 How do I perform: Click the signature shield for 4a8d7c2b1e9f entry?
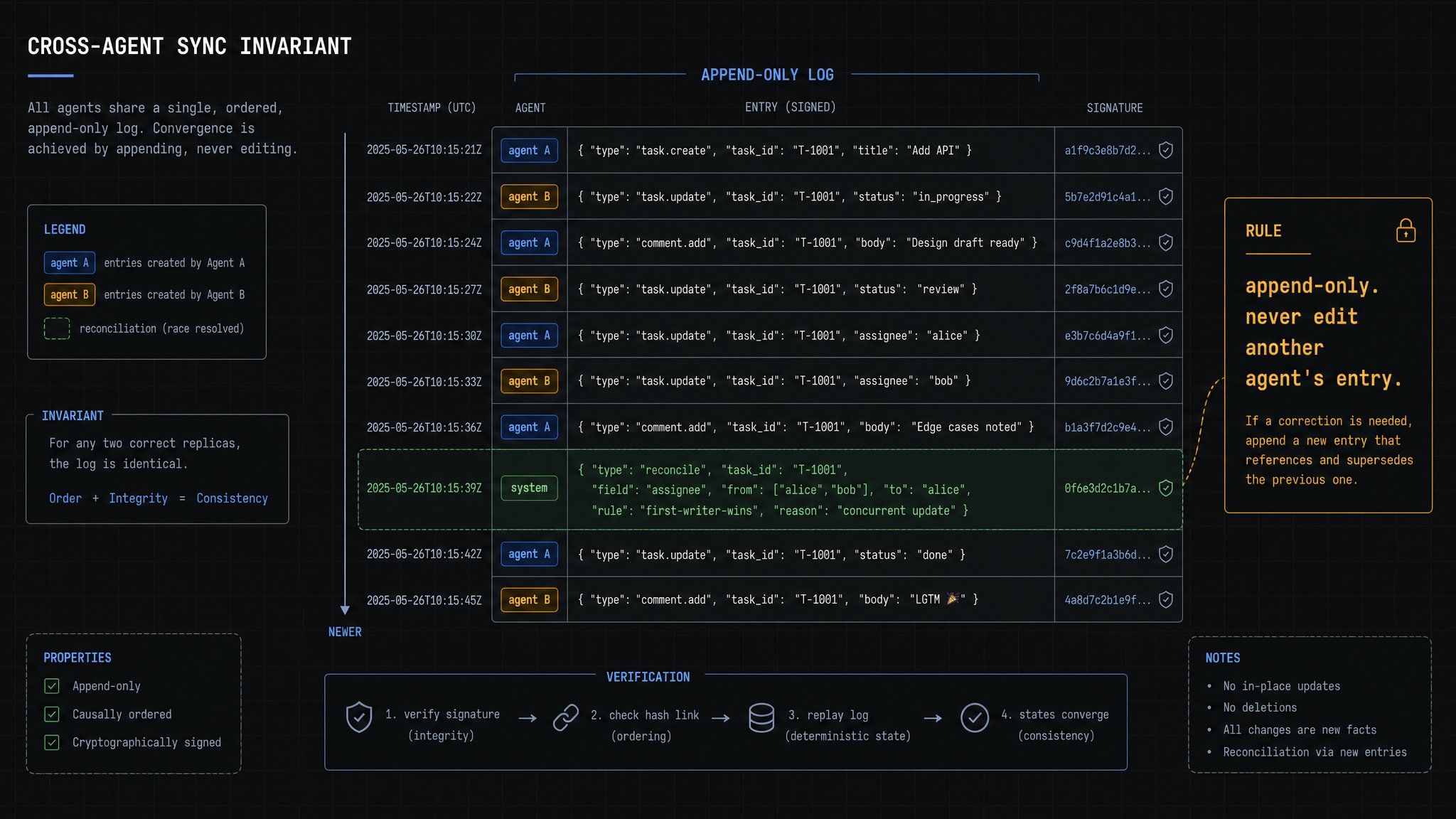(1166, 599)
